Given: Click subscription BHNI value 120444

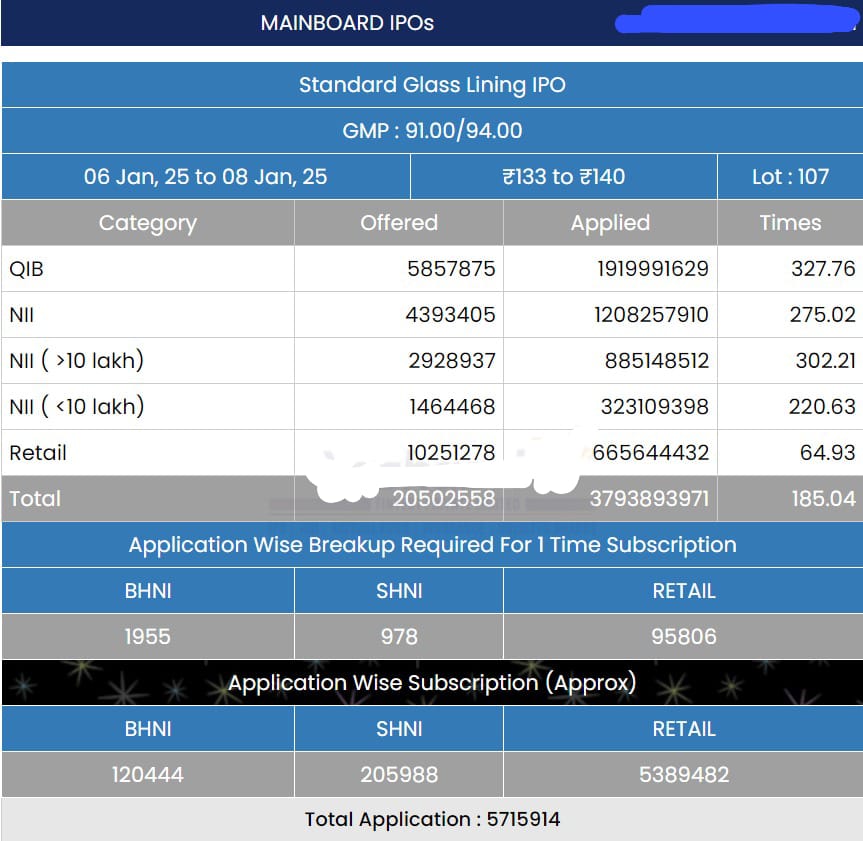Looking at the screenshot, I should tap(148, 775).
